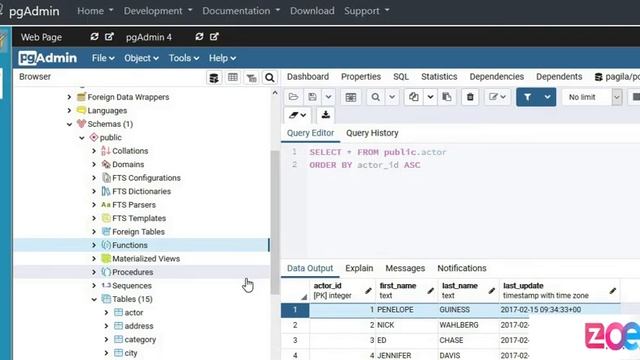The image size is (640, 360).
Task: Refresh the Web Page tab
Action: (x=94, y=37)
